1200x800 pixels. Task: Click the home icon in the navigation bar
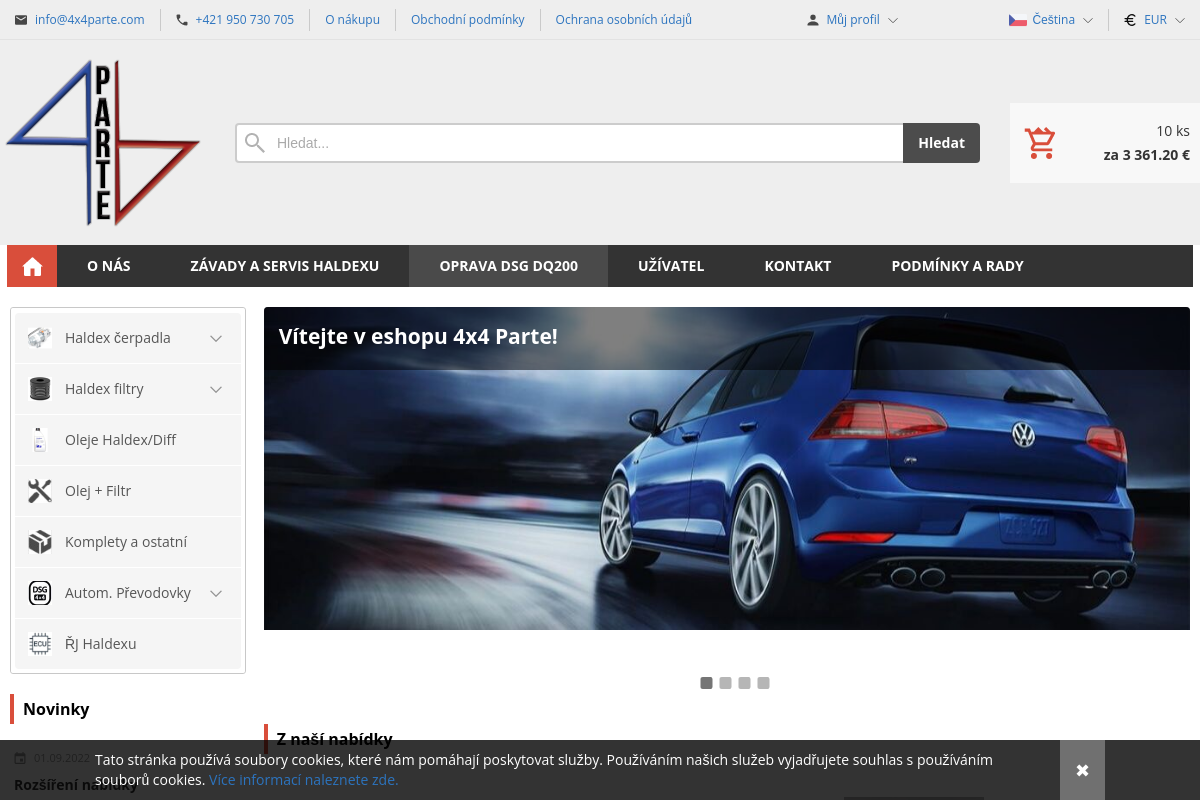tap(31, 265)
